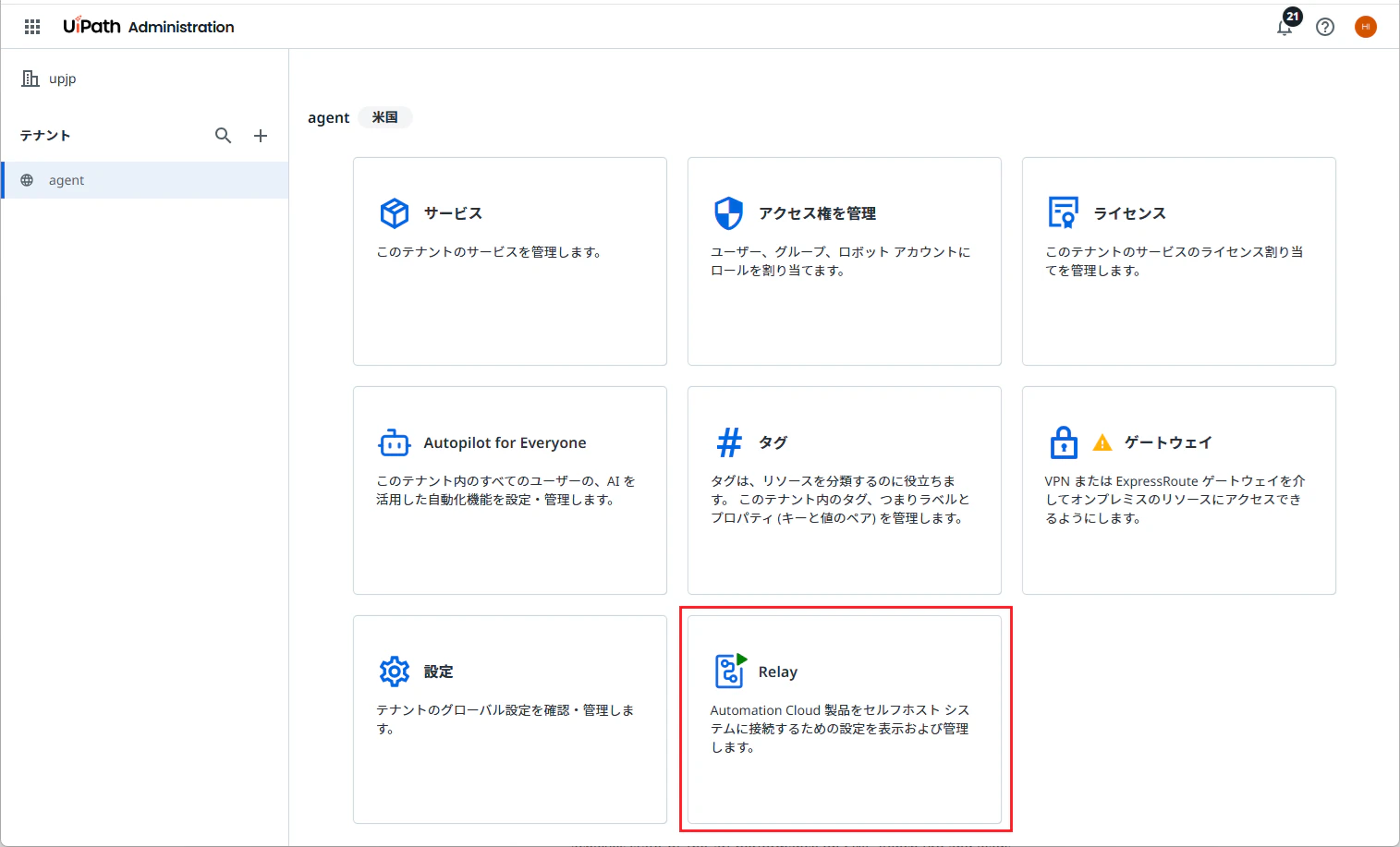Screen dimensions: 1400x847
Task: Add a new tenant with plus icon
Action: point(261,136)
